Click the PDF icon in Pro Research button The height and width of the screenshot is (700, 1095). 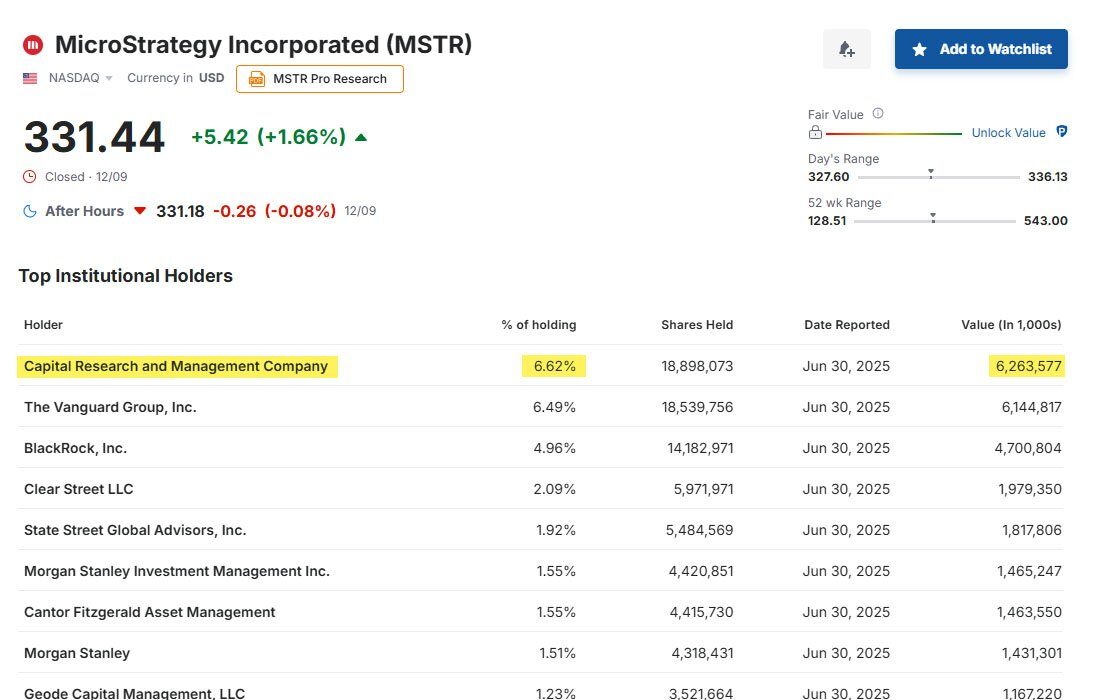click(256, 79)
